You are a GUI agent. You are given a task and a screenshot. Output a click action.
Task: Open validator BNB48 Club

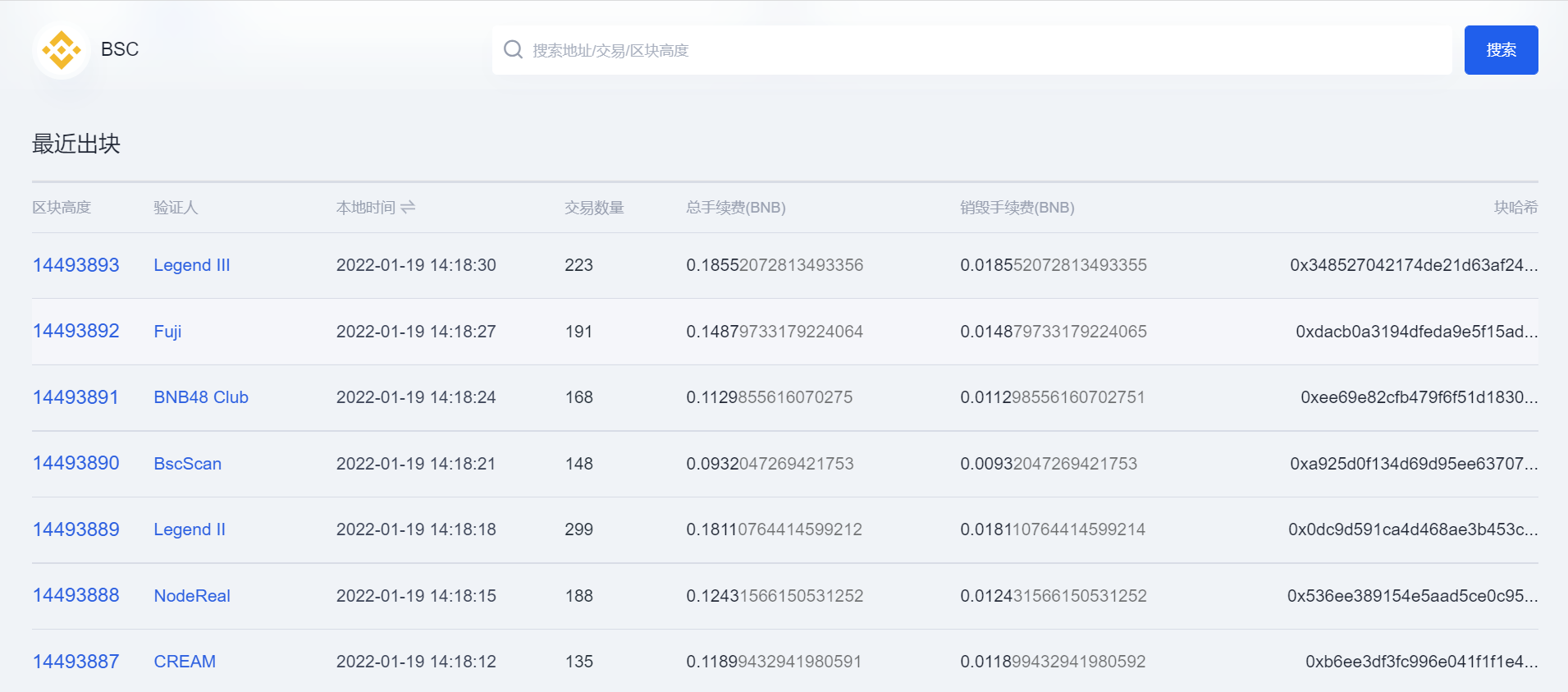(201, 397)
